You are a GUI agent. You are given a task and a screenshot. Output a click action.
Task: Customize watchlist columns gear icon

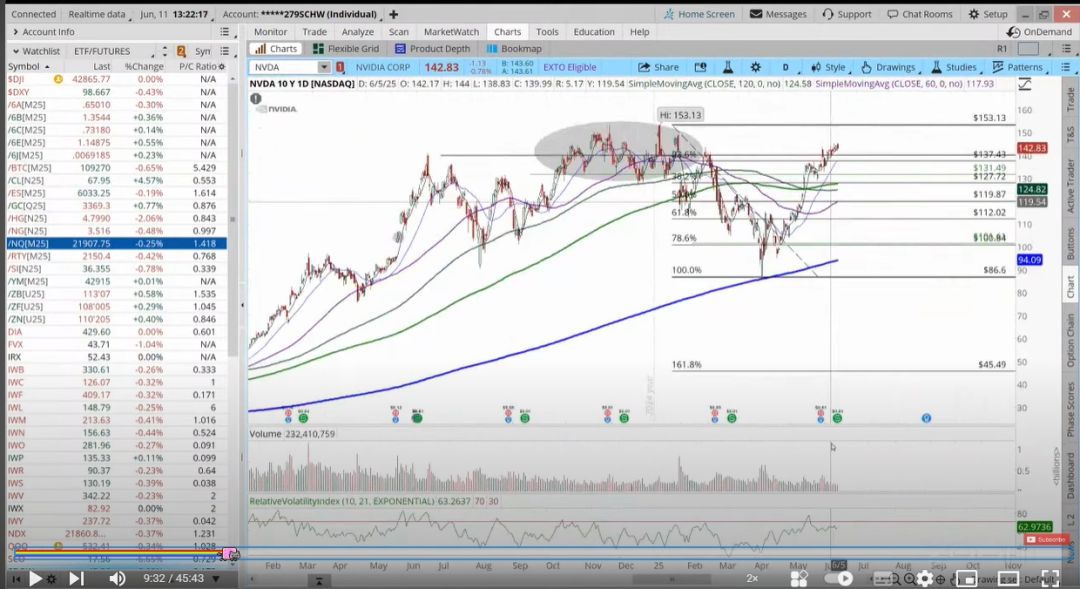pyautogui.click(x=222, y=67)
